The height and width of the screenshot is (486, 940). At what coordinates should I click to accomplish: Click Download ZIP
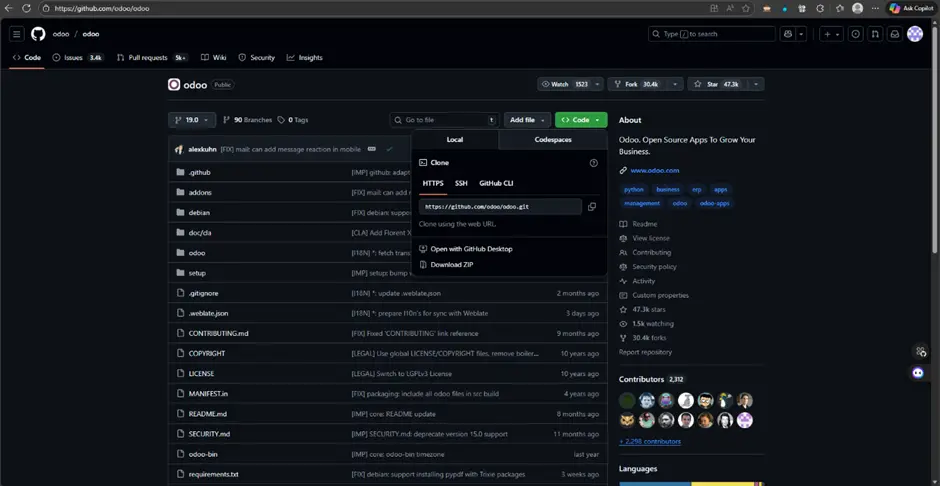451,264
